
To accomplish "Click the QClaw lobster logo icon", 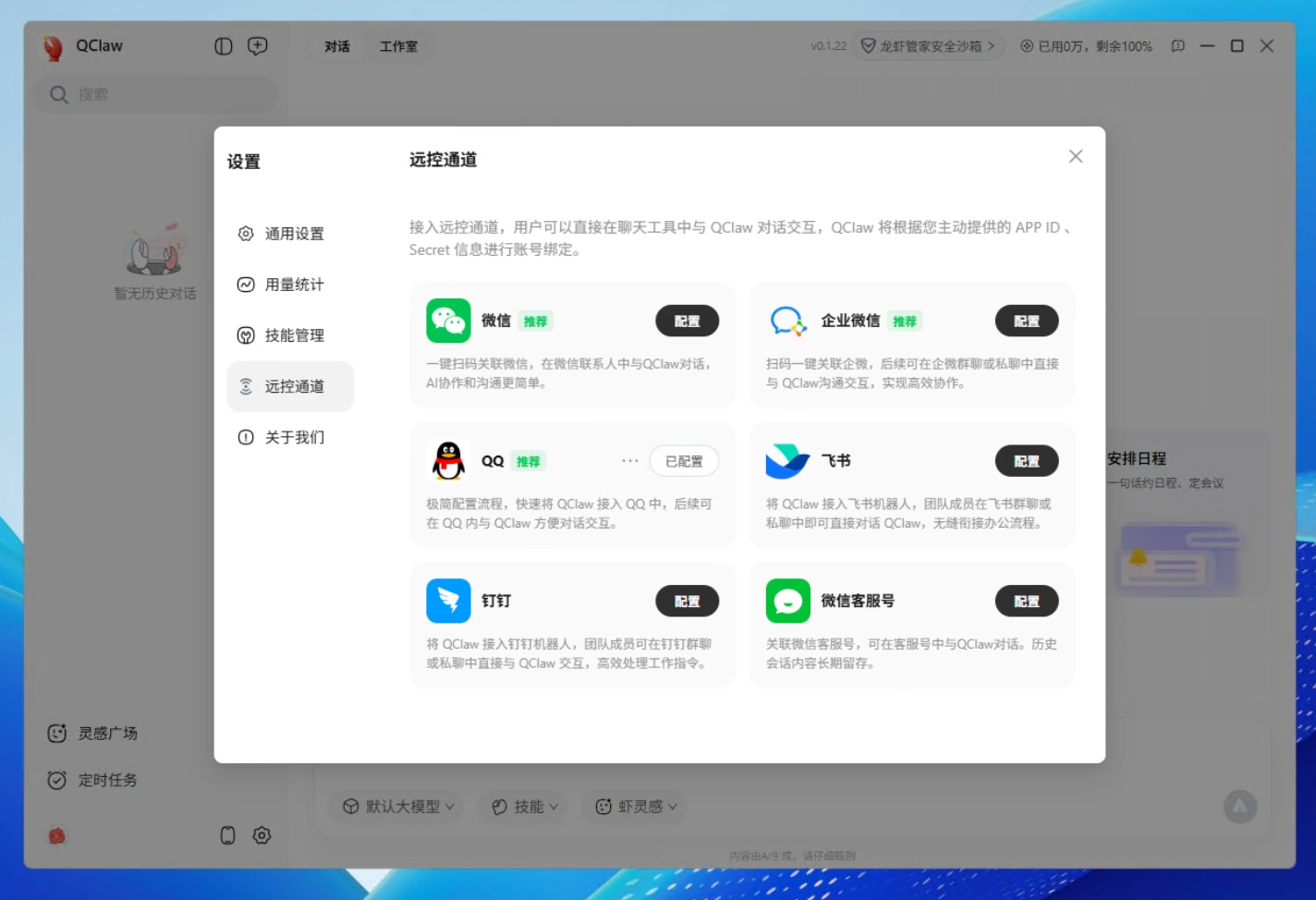I will click(54, 47).
